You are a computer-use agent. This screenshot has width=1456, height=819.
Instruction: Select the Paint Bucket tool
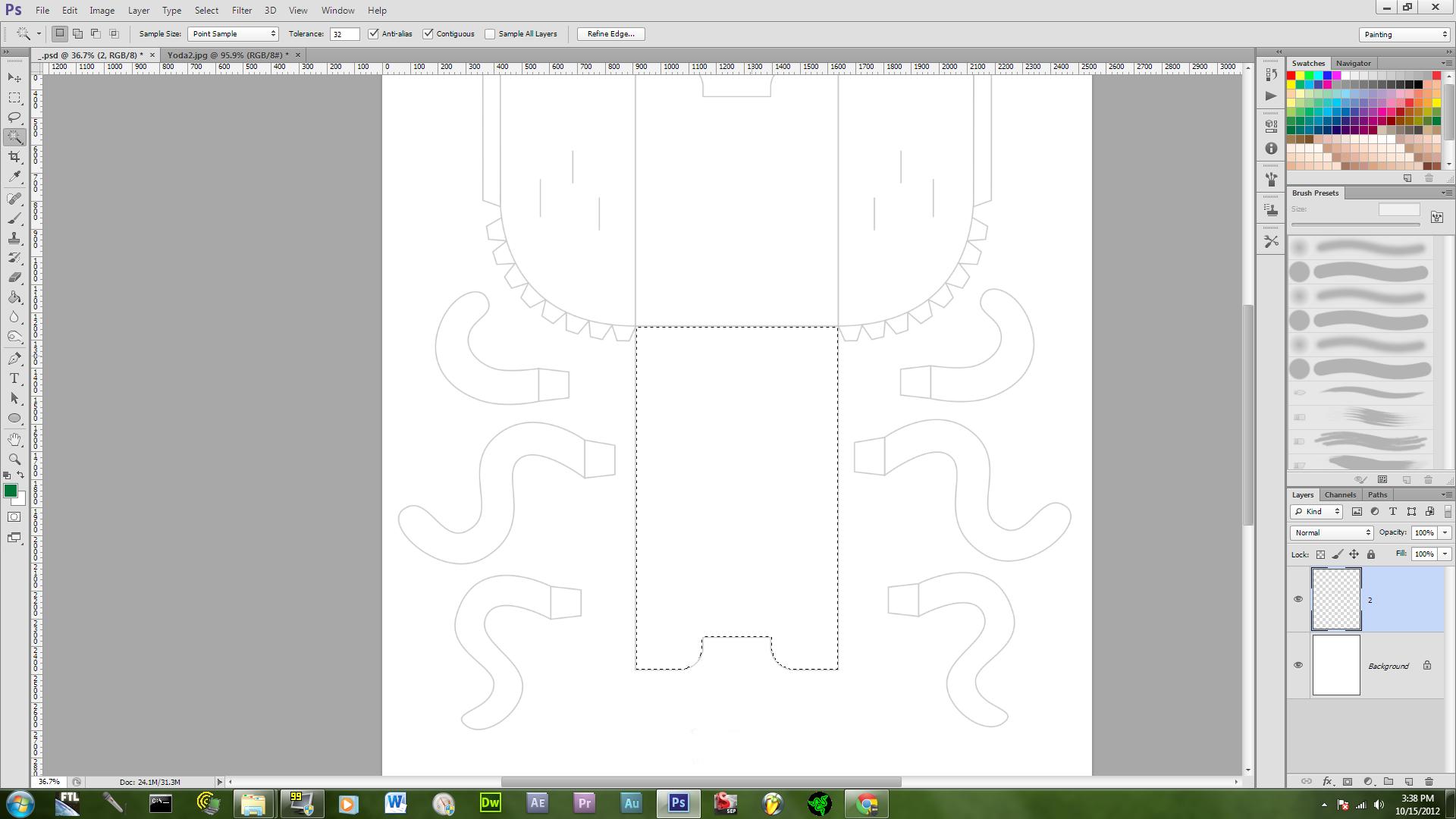14,297
